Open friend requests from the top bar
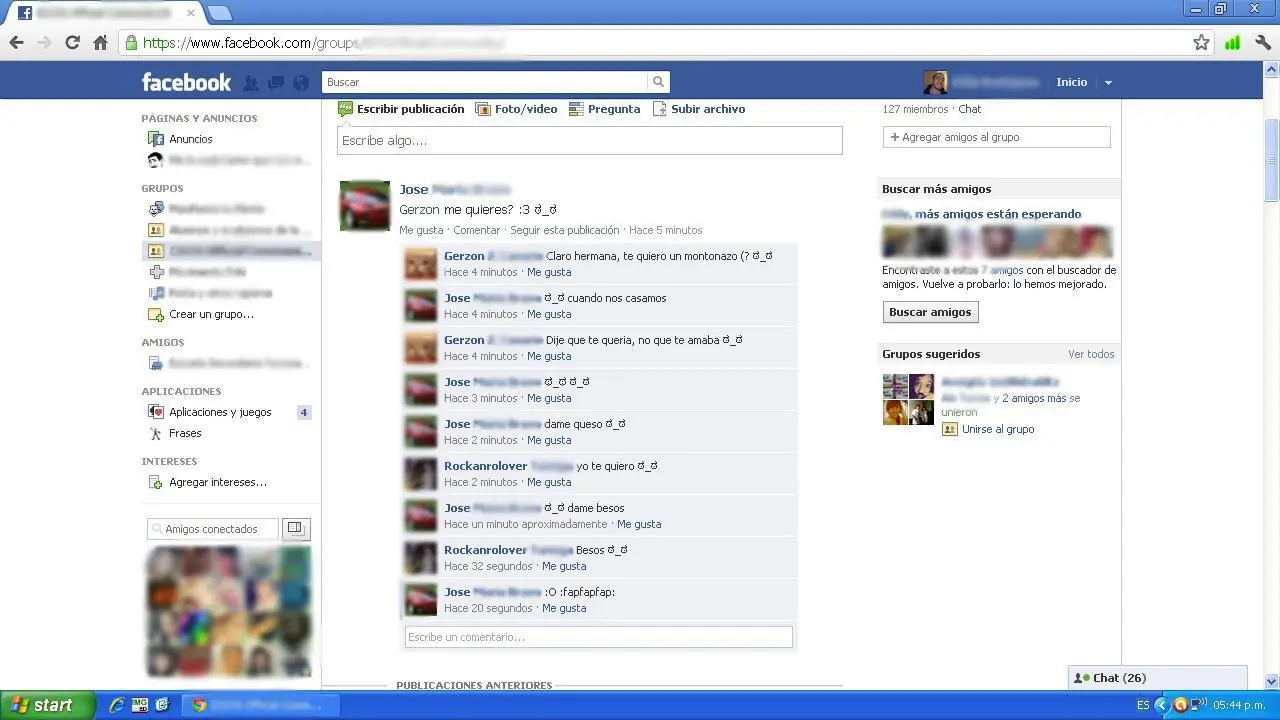The height and width of the screenshot is (720, 1280). tap(251, 82)
